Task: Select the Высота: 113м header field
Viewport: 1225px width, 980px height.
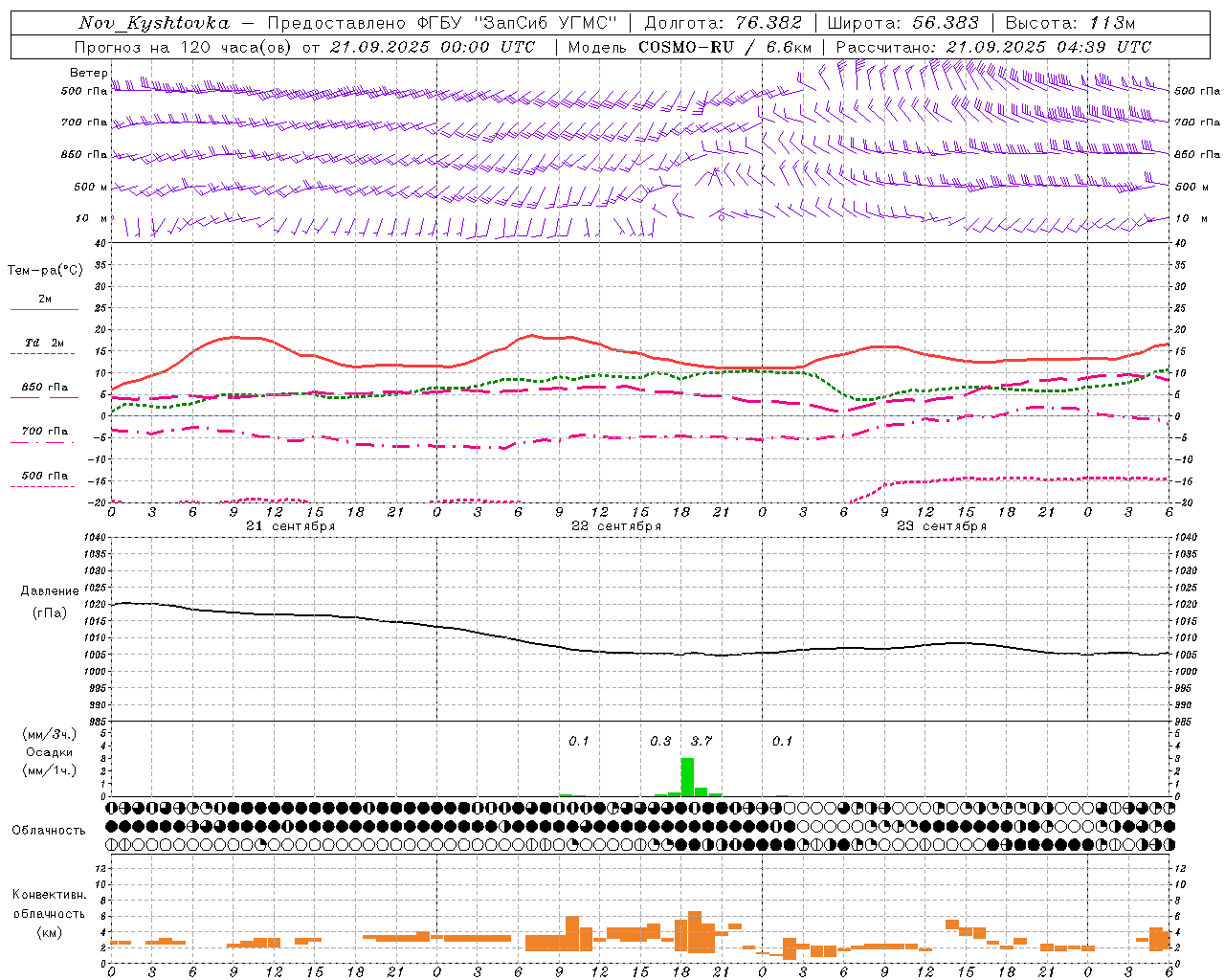Action: [1070, 23]
